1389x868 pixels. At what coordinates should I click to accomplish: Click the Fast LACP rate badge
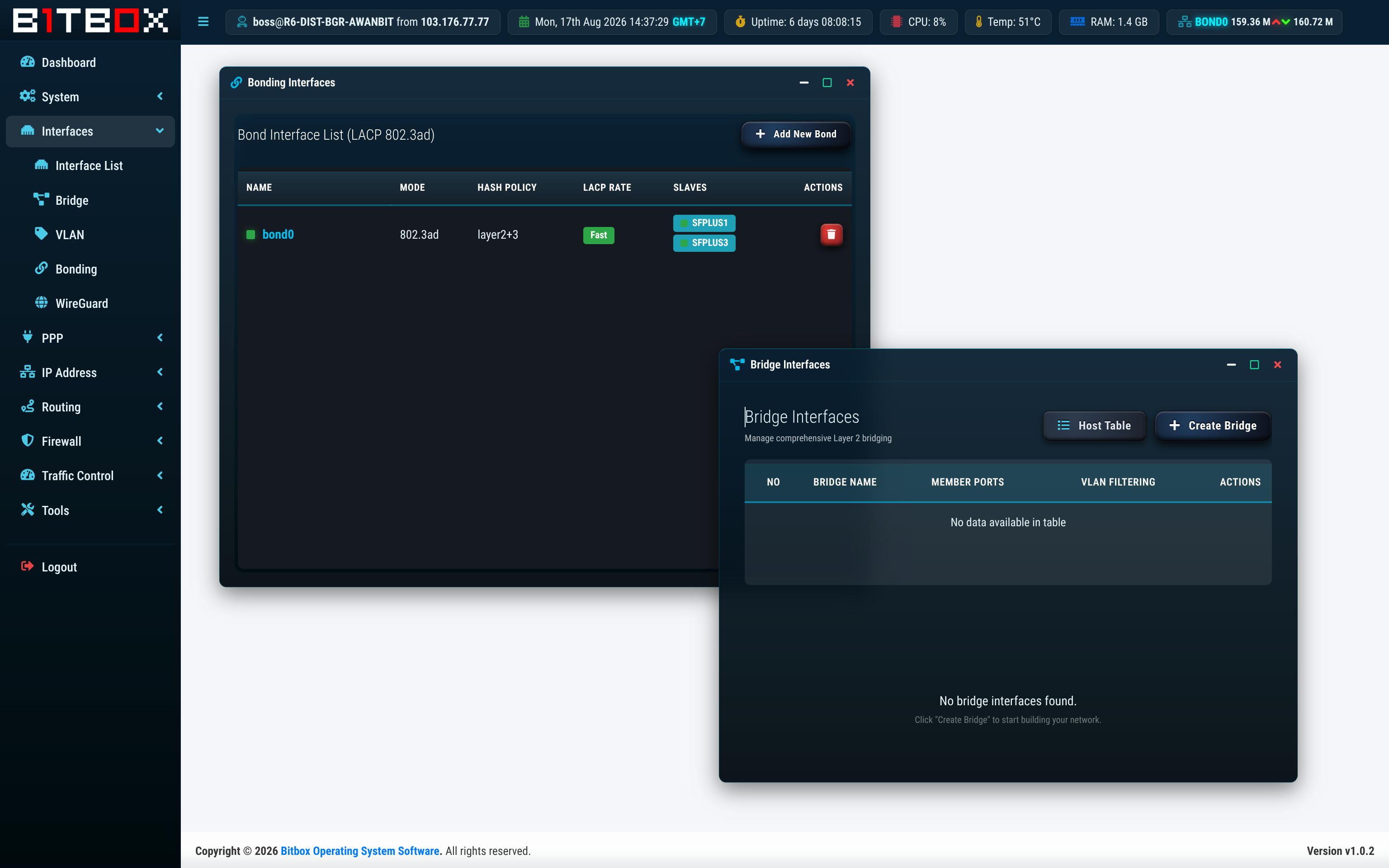tap(599, 235)
